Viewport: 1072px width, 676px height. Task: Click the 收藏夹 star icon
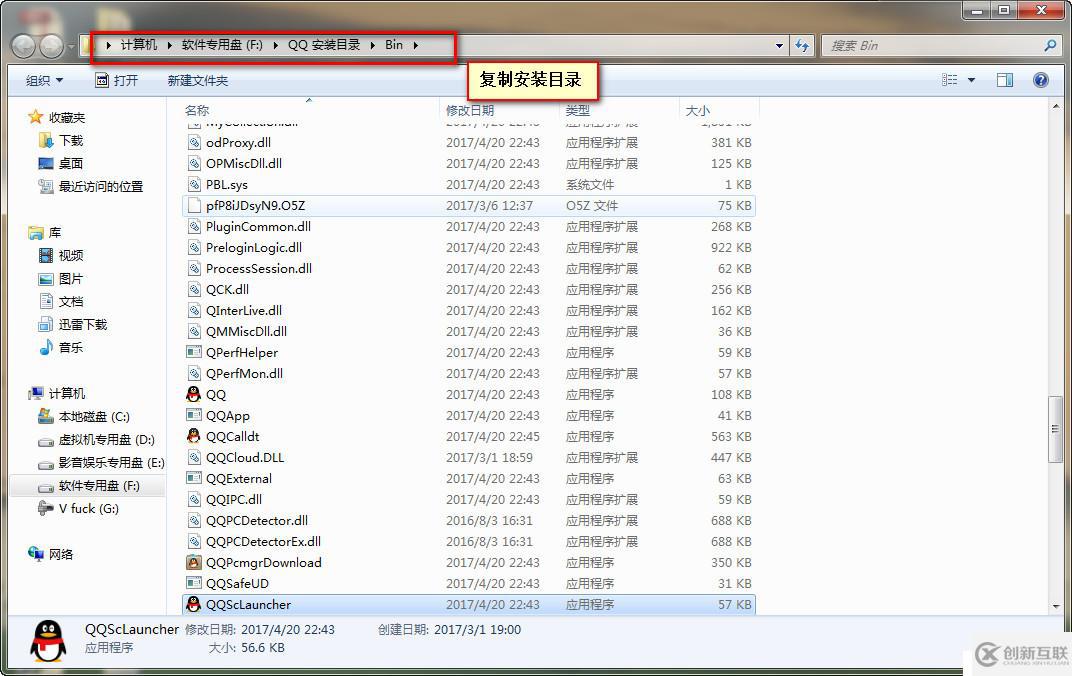point(36,118)
